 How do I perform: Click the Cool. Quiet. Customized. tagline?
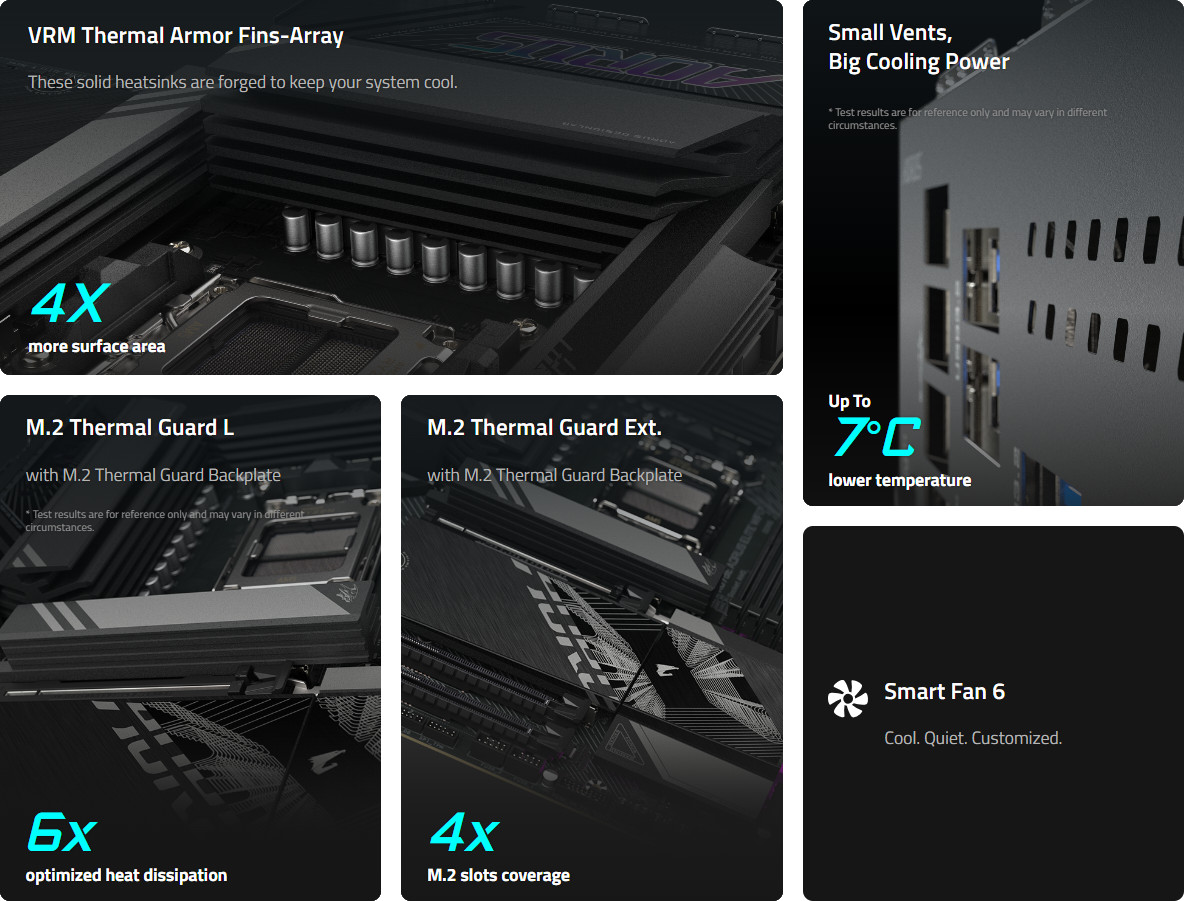(x=973, y=738)
